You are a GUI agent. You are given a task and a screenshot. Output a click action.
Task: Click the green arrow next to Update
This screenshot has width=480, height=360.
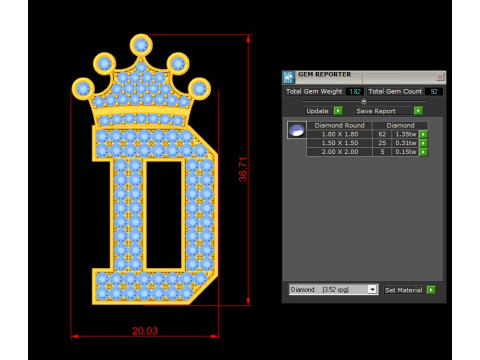338,111
